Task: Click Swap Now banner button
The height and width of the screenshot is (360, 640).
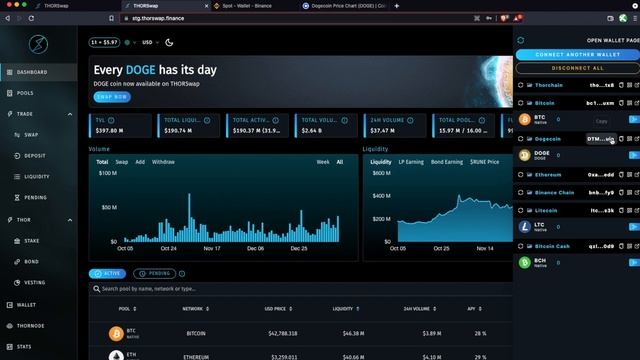Action: 112,97
